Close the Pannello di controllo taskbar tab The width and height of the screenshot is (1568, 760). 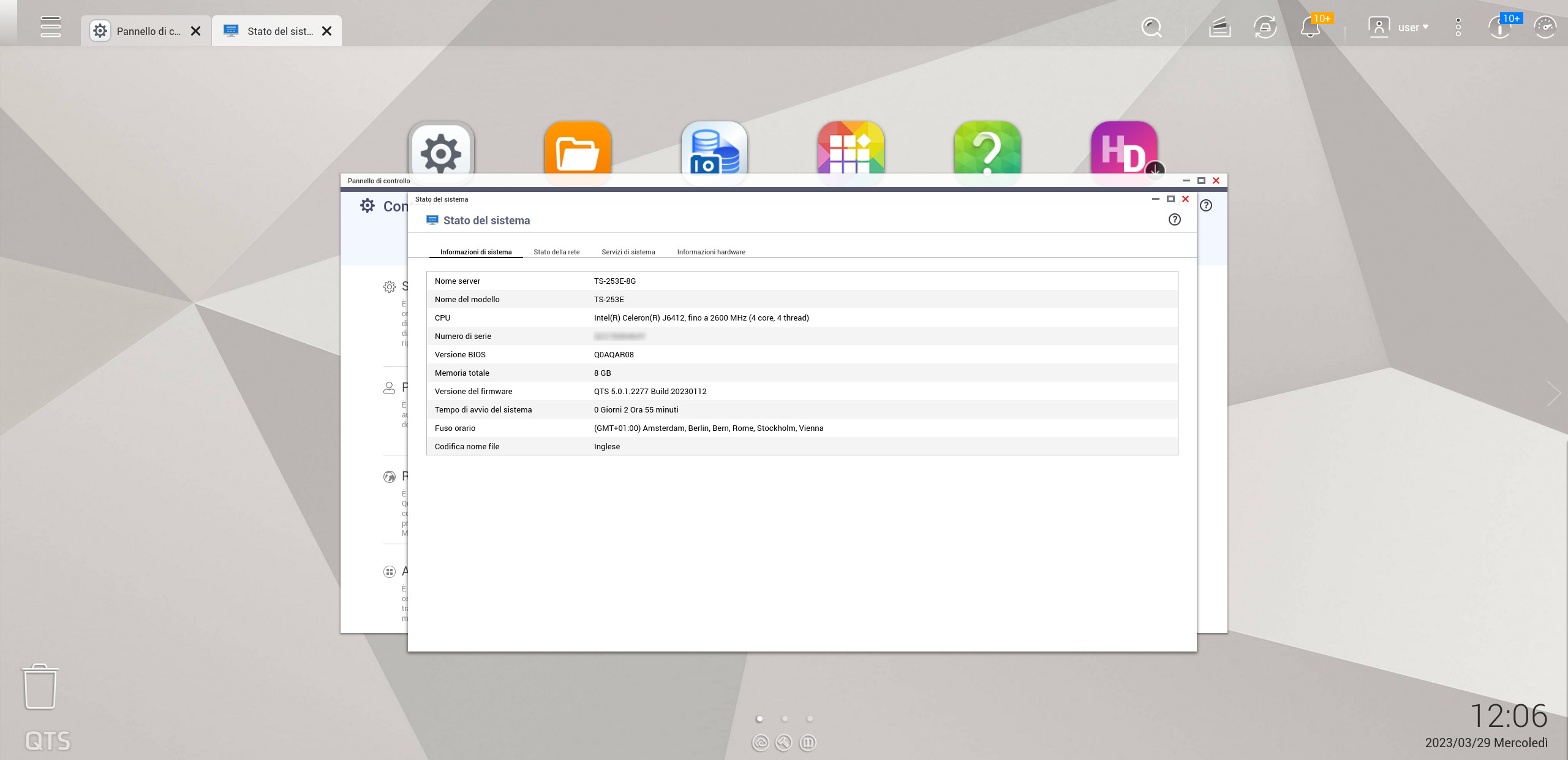[196, 31]
